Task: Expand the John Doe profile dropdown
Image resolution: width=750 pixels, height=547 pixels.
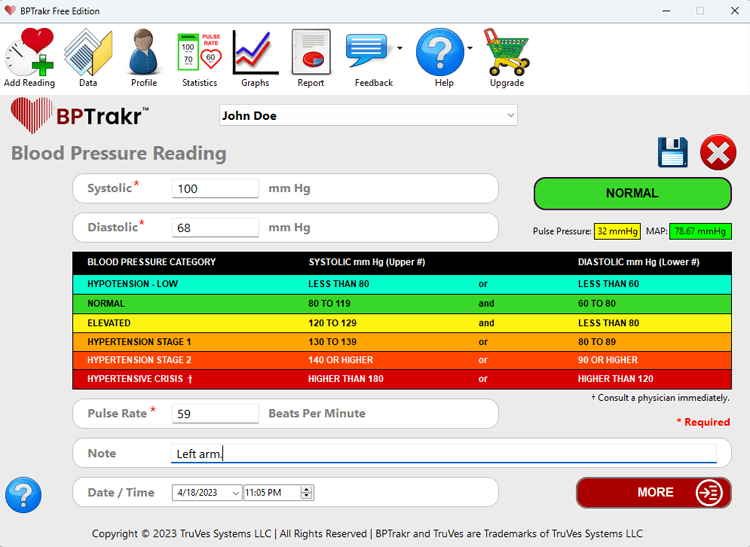Action: [x=510, y=116]
